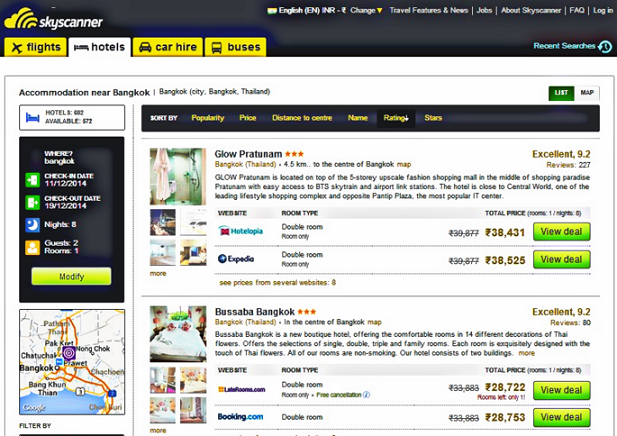The image size is (617, 436).
Task: Click the WHERE? bangkok field
Action: click(x=59, y=157)
